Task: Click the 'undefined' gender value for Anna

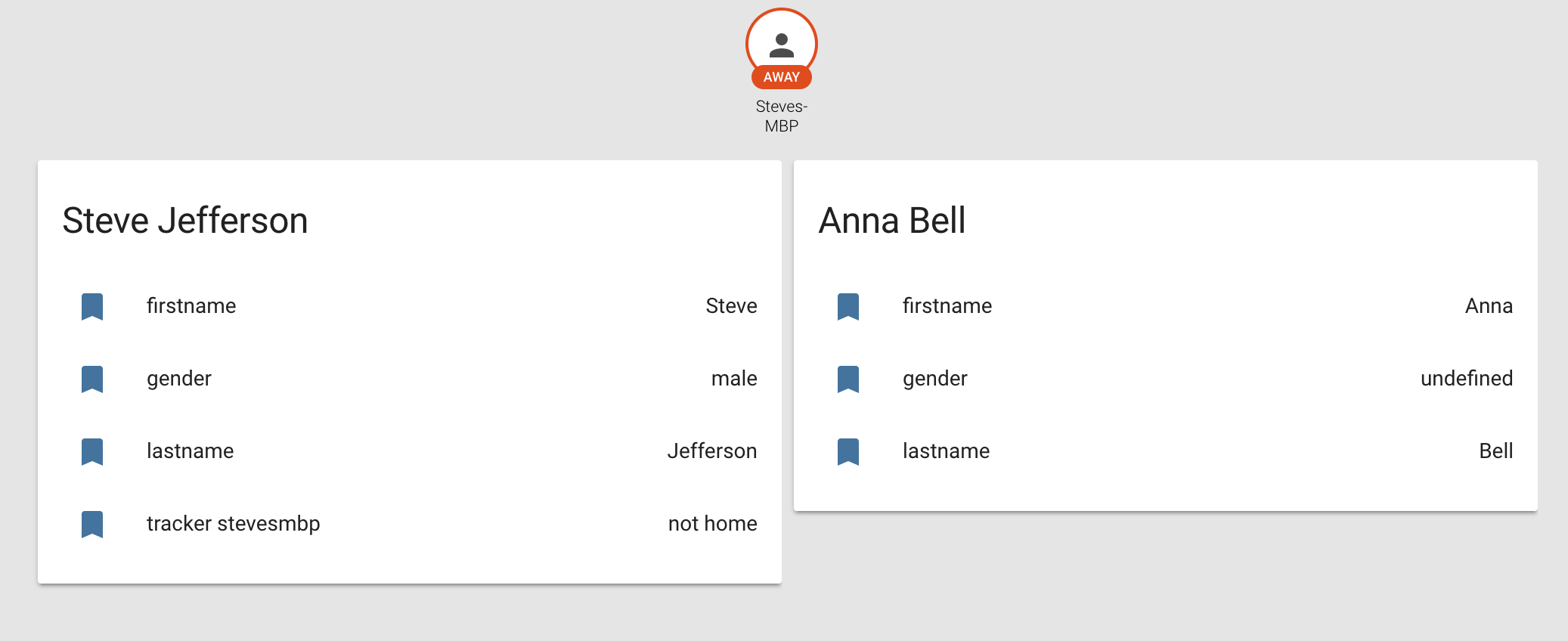Action: point(1466,378)
